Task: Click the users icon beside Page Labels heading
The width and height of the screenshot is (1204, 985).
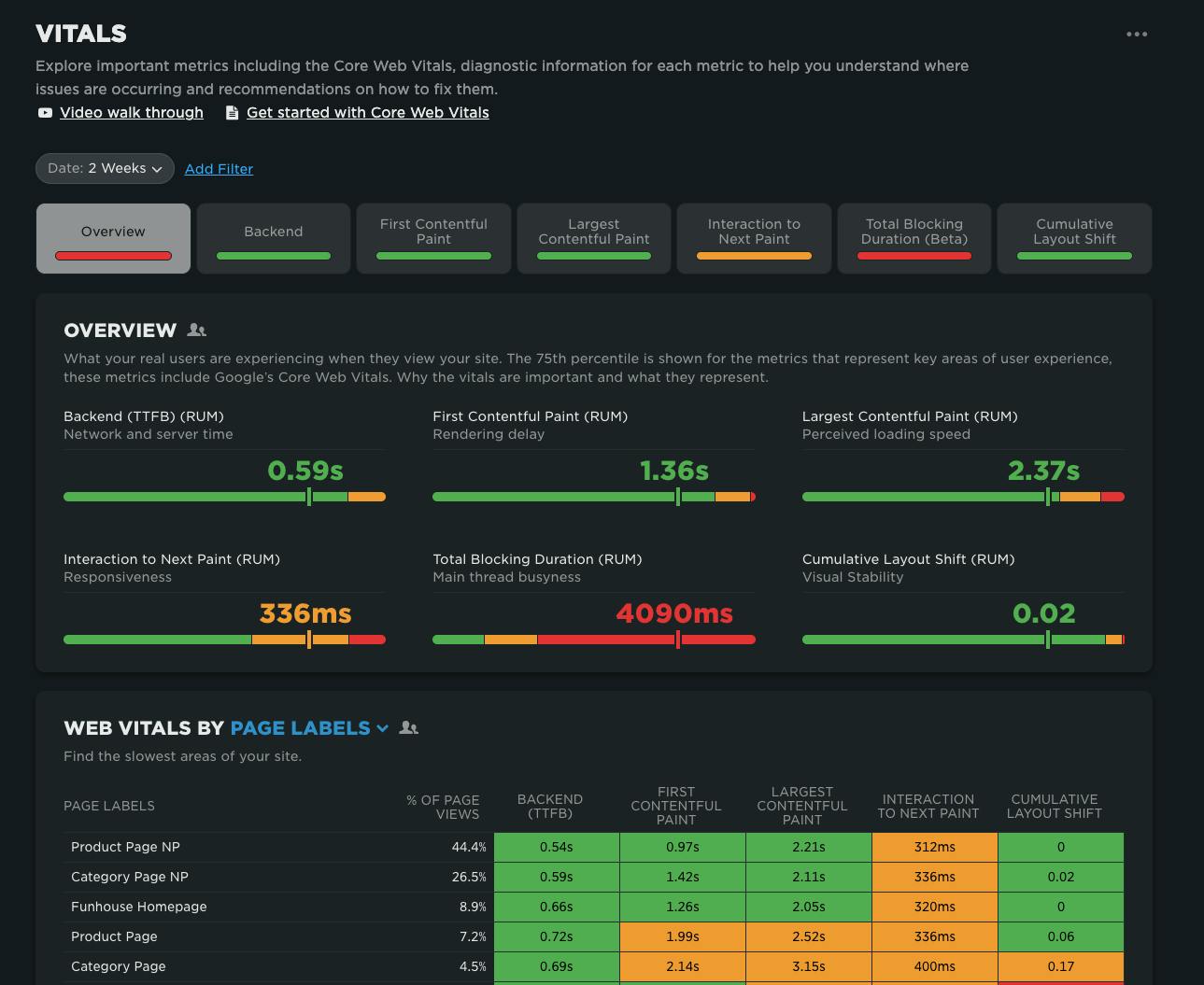Action: 408,728
